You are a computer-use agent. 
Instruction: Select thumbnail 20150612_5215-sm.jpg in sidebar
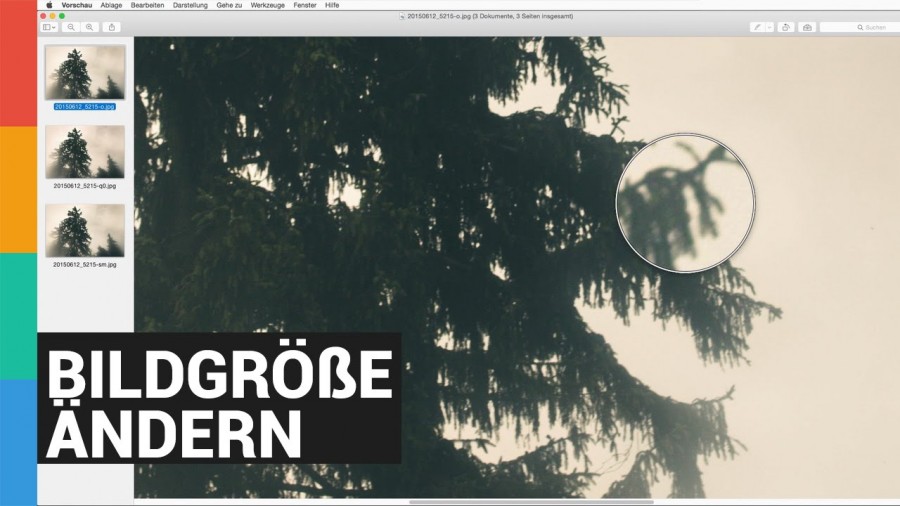click(85, 231)
